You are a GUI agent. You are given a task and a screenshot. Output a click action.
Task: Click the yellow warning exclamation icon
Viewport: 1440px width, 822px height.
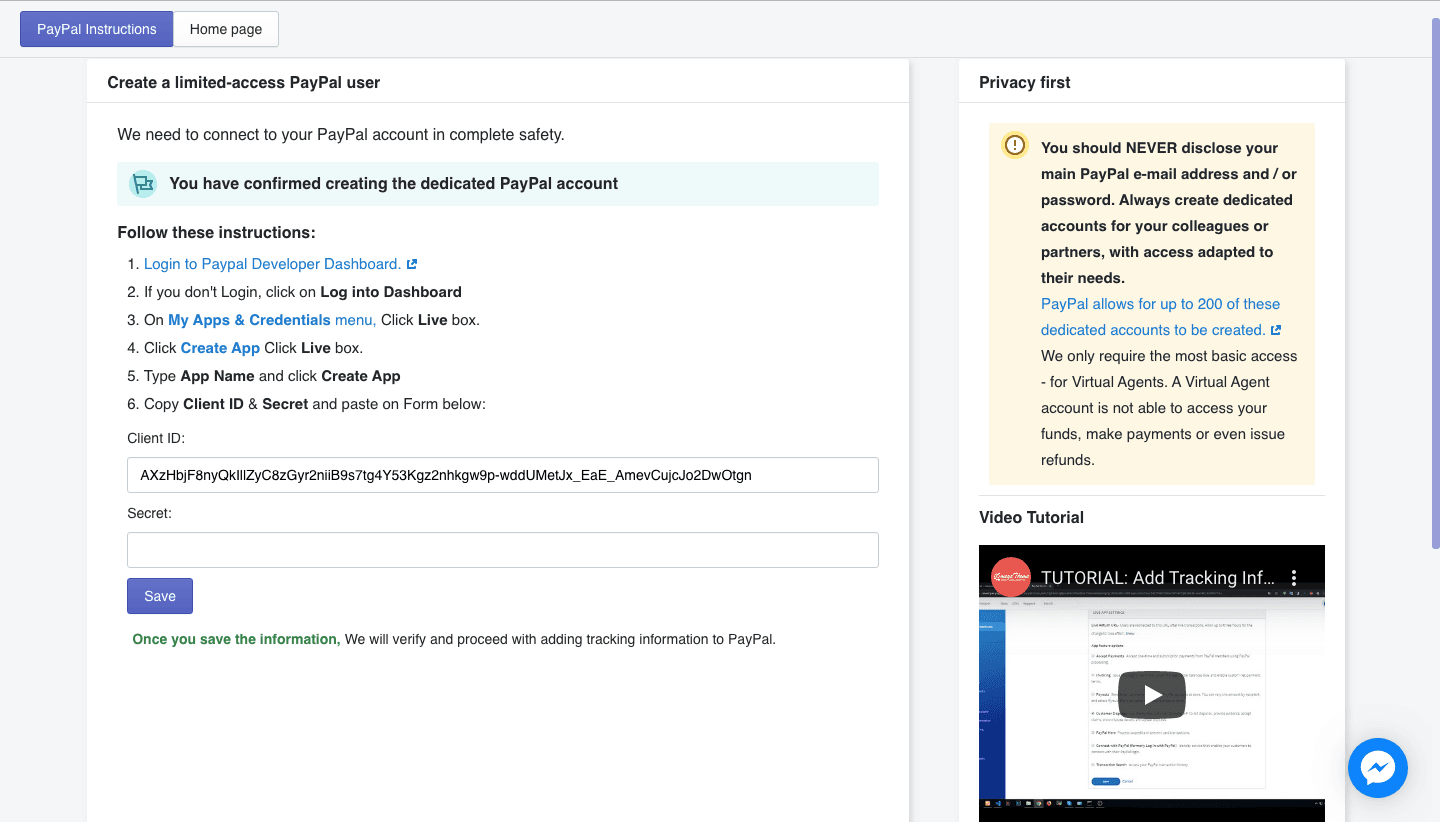pyautogui.click(x=1014, y=146)
